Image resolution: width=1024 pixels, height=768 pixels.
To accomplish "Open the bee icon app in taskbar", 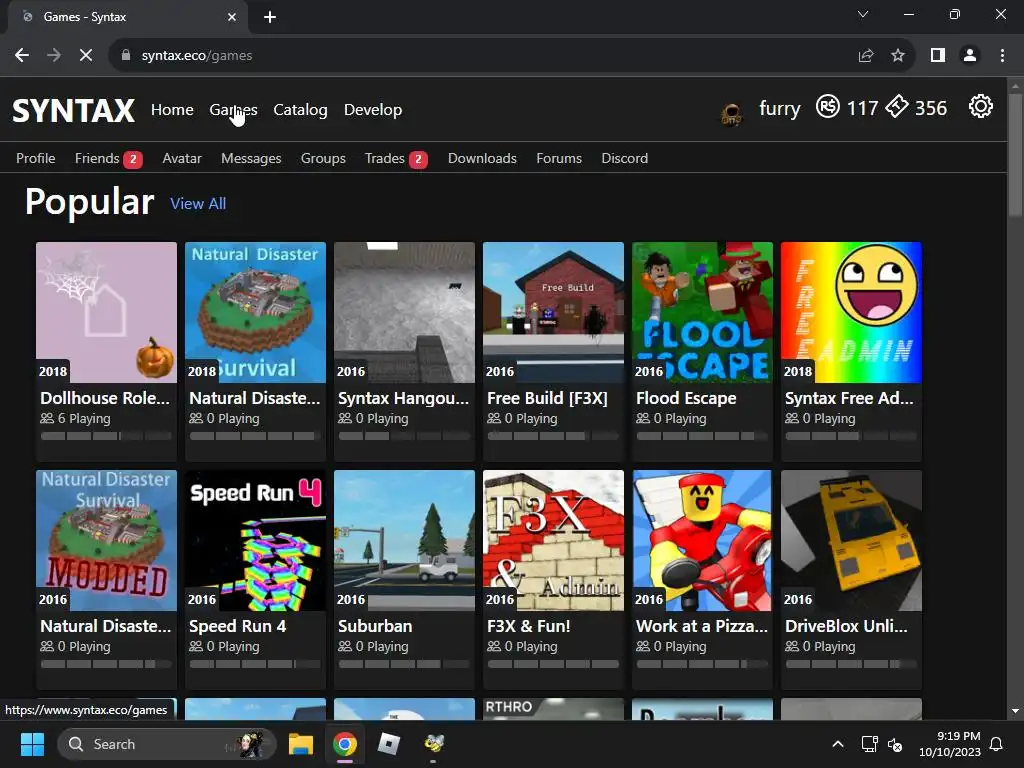I will tap(433, 744).
